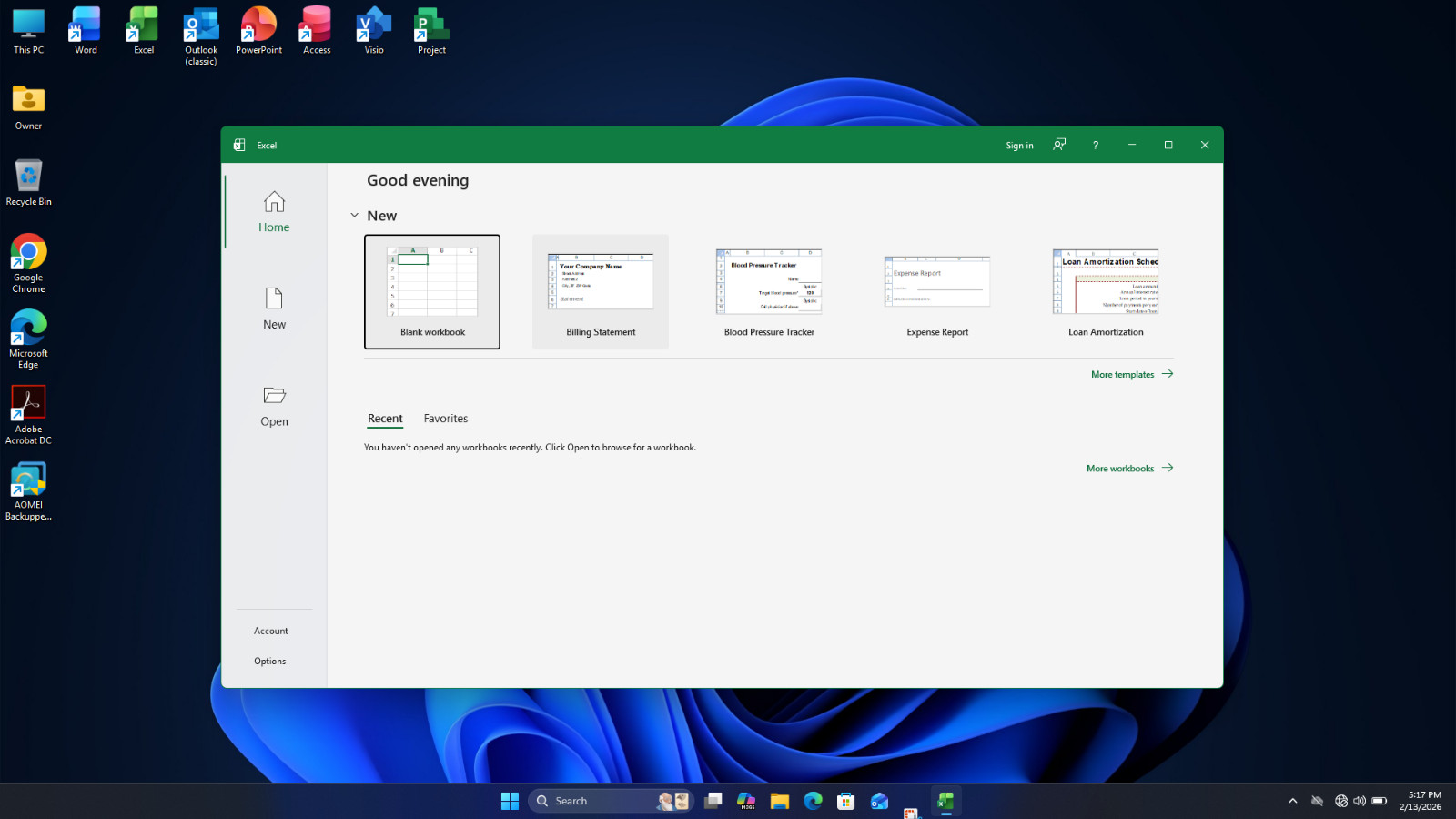Open Microsoft Edge from taskbar

813,801
